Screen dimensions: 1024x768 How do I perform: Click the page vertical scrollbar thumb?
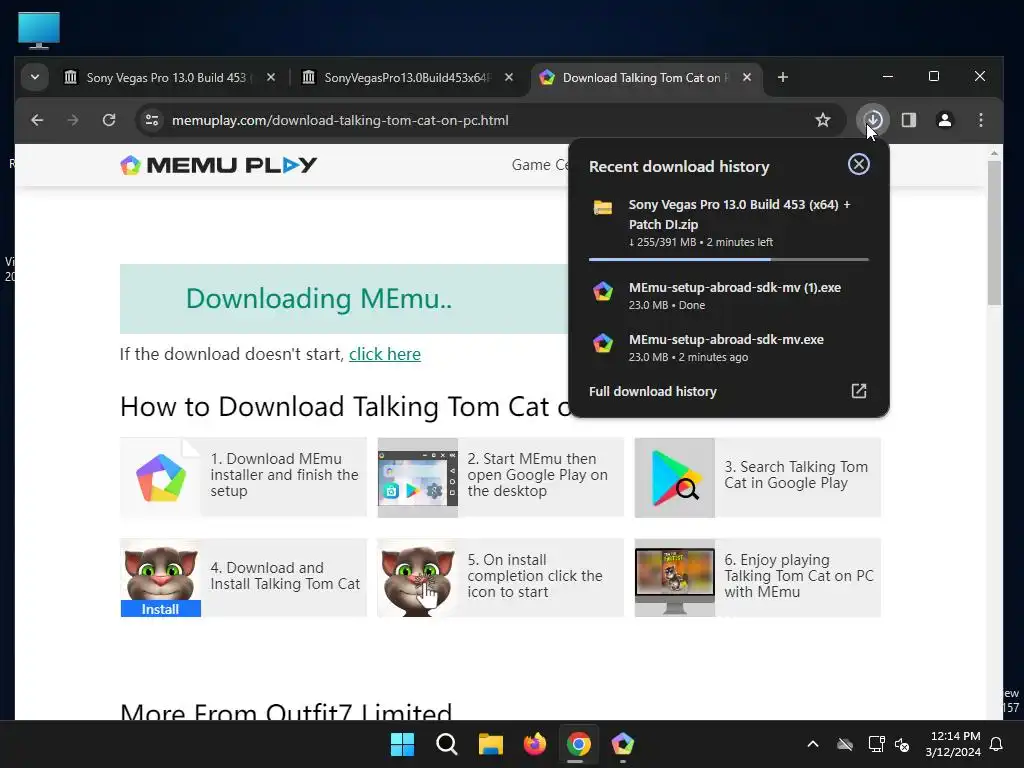(994, 232)
